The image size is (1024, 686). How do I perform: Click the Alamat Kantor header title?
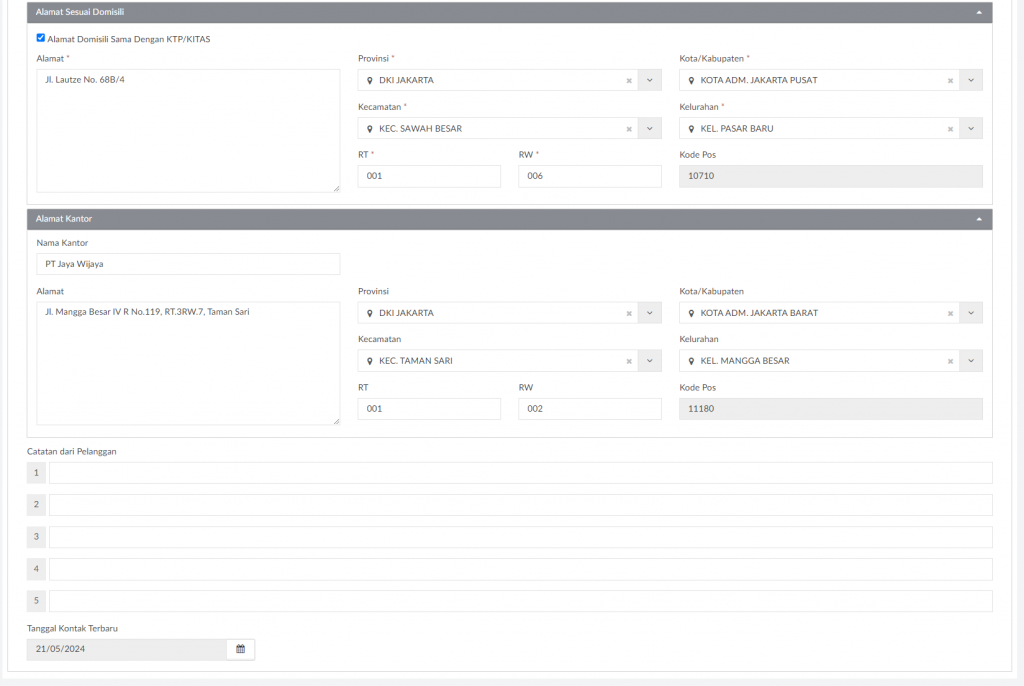click(64, 219)
